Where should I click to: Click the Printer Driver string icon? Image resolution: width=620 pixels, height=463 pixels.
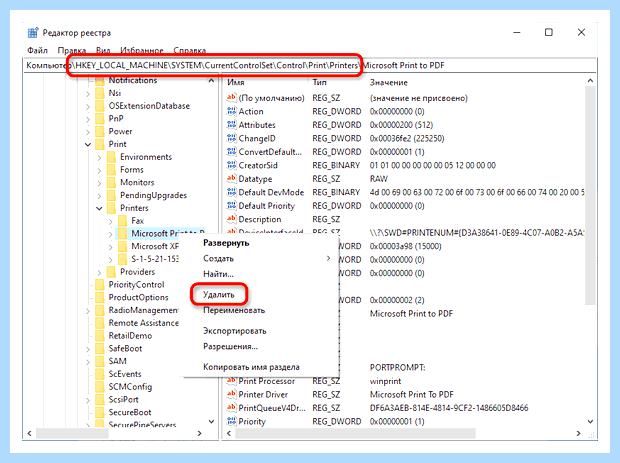click(x=231, y=394)
